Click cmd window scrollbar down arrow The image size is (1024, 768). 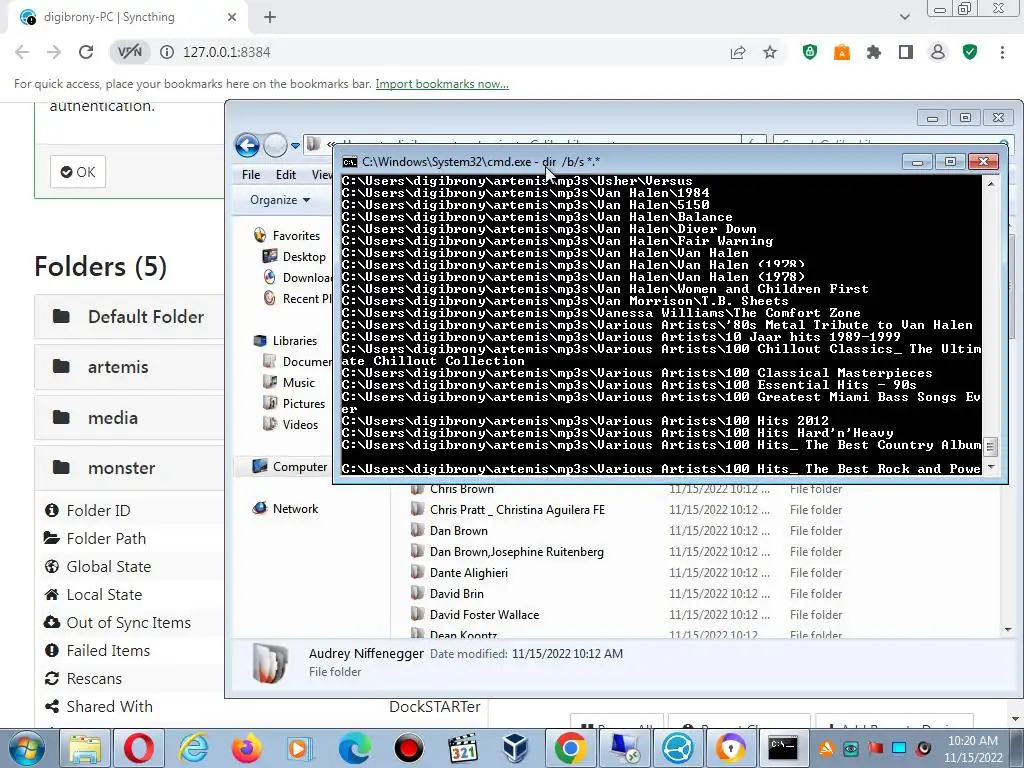991,467
